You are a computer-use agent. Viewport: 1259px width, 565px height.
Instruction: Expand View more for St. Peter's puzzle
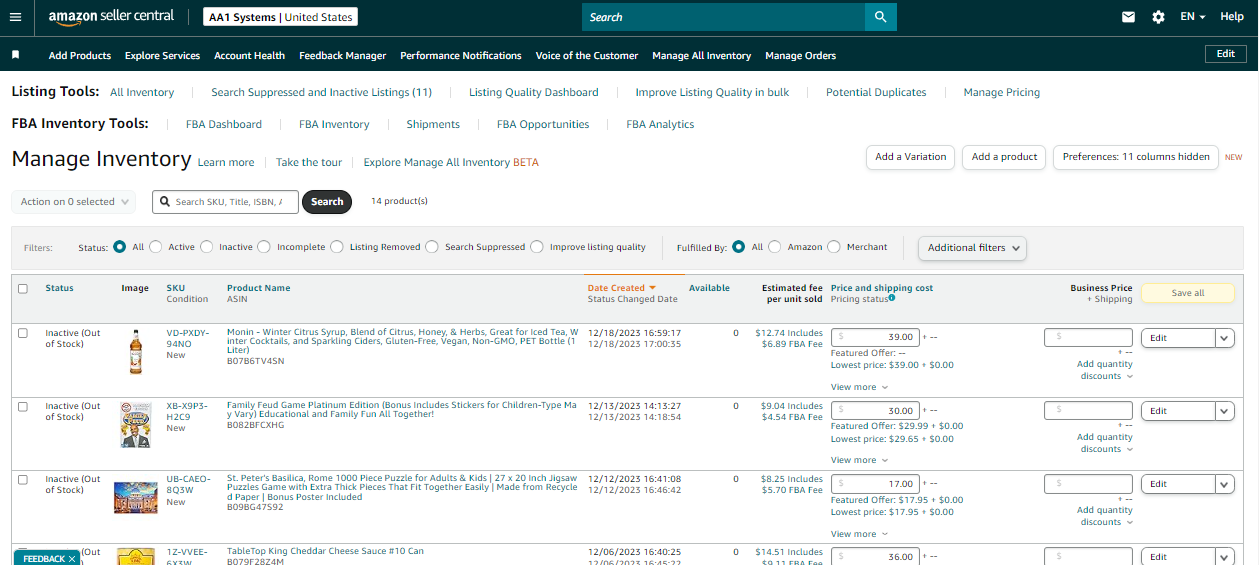859,534
